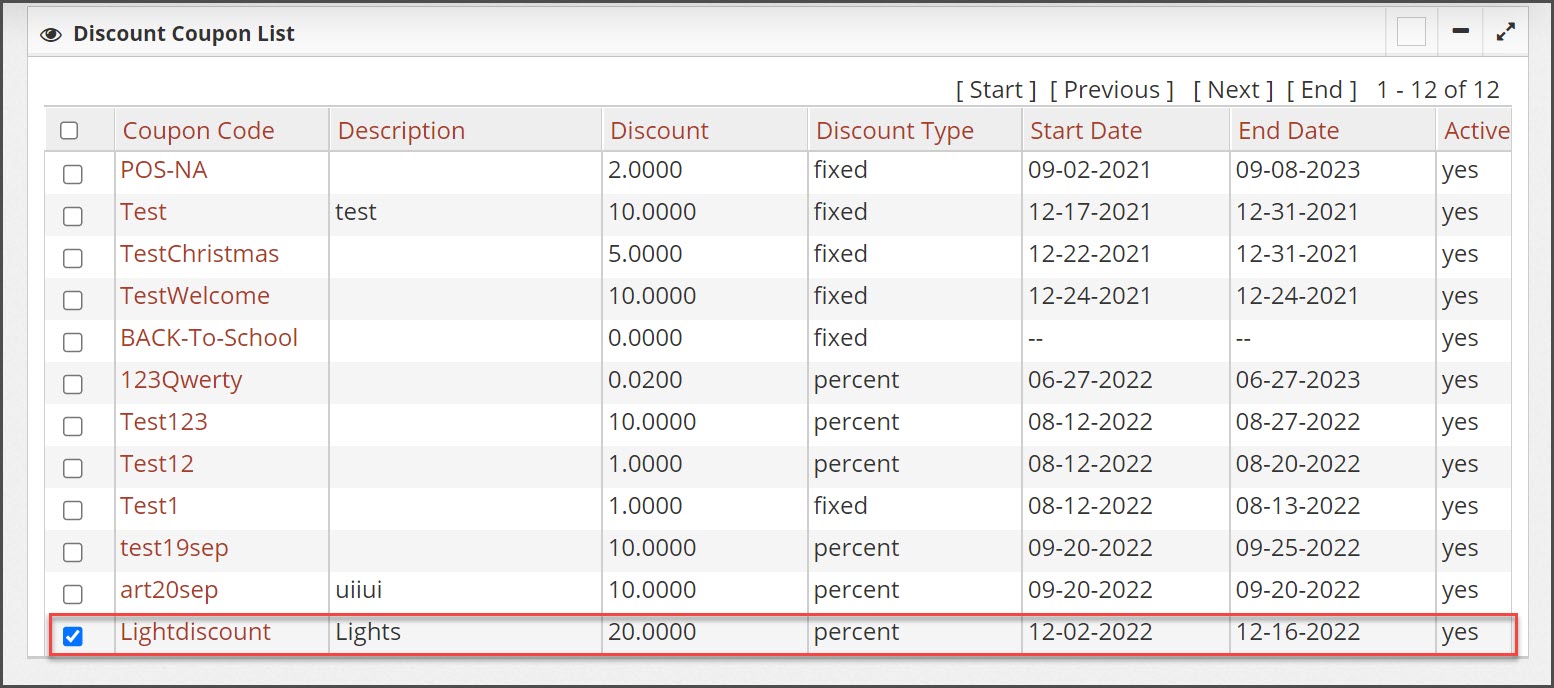Expand the panel with the diagonal arrows icon
Viewport: 1554px width, 688px height.
[x=1505, y=32]
